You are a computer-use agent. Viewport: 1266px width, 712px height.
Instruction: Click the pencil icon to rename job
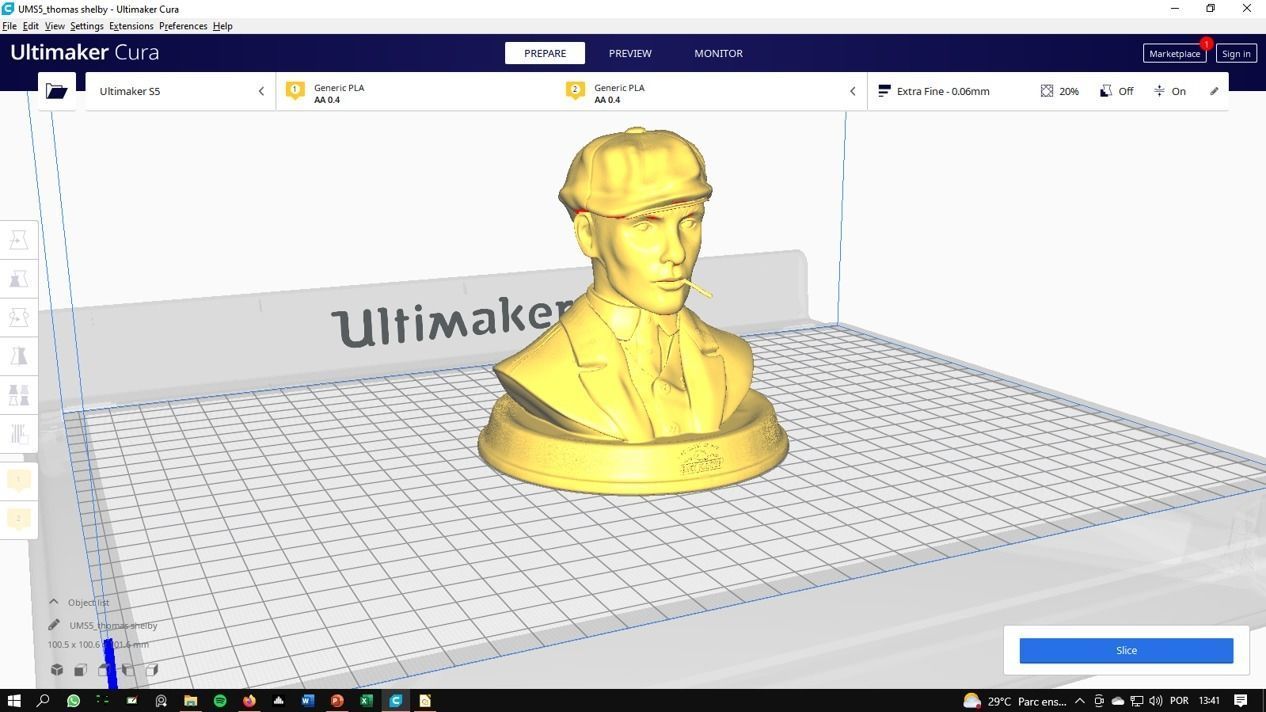tap(54, 625)
